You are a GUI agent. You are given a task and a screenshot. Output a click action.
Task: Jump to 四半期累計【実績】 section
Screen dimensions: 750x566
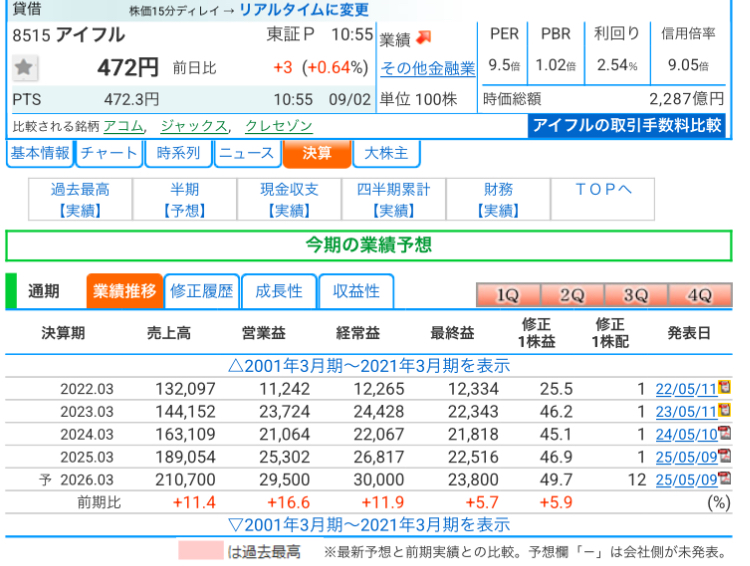394,200
